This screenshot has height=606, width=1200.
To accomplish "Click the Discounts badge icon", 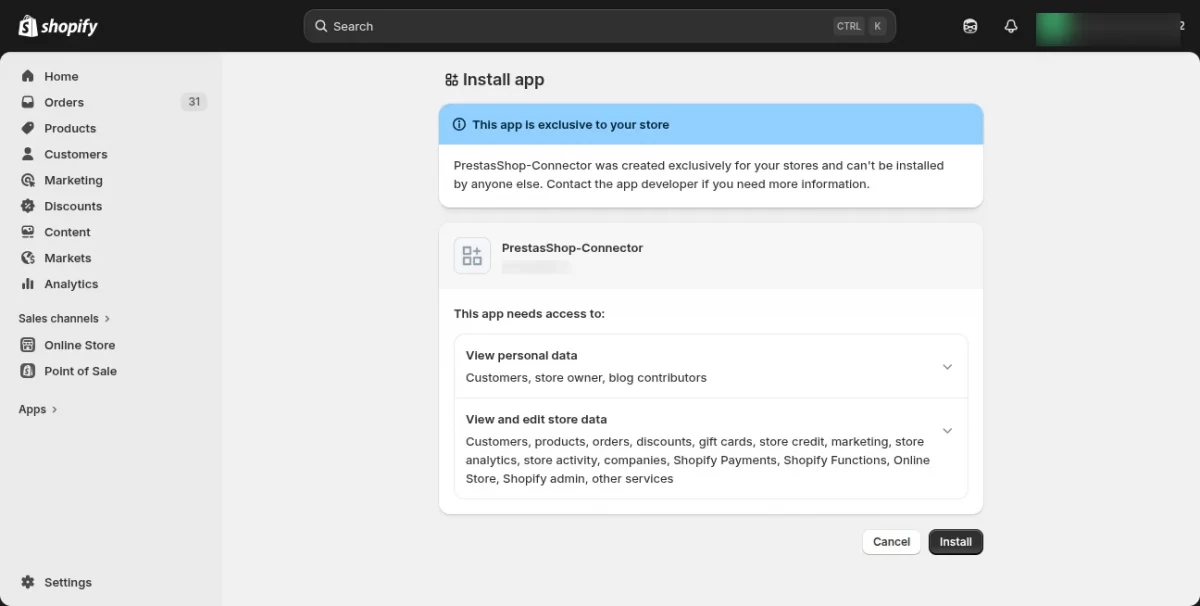I will [x=28, y=206].
